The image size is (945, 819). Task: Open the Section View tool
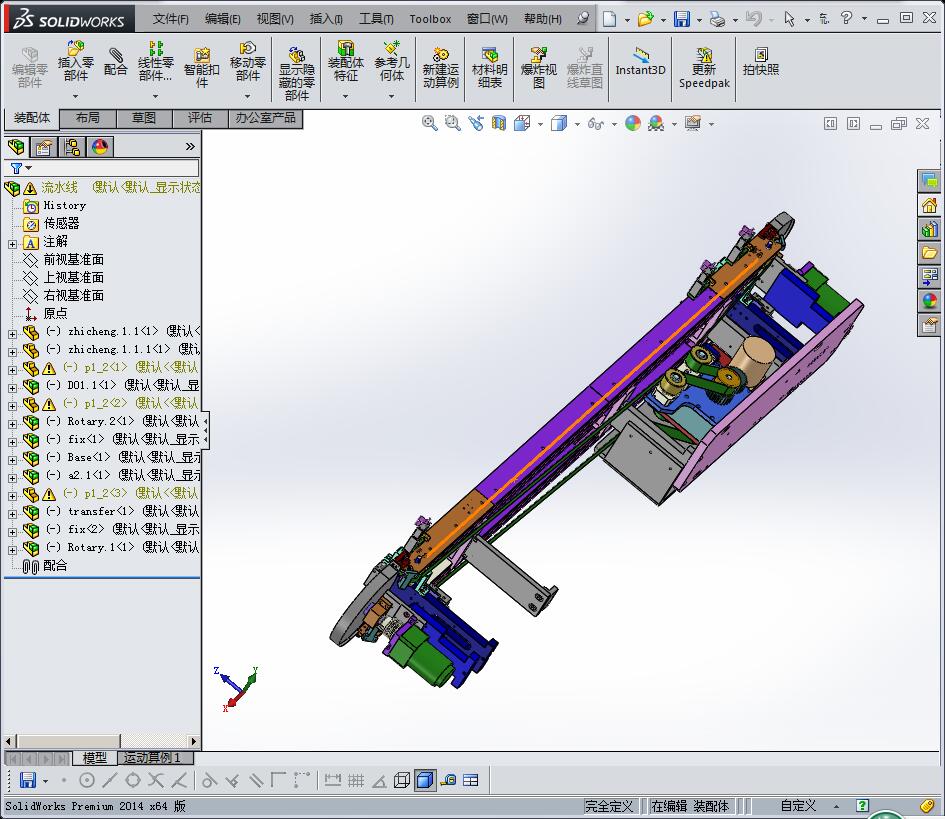(498, 123)
